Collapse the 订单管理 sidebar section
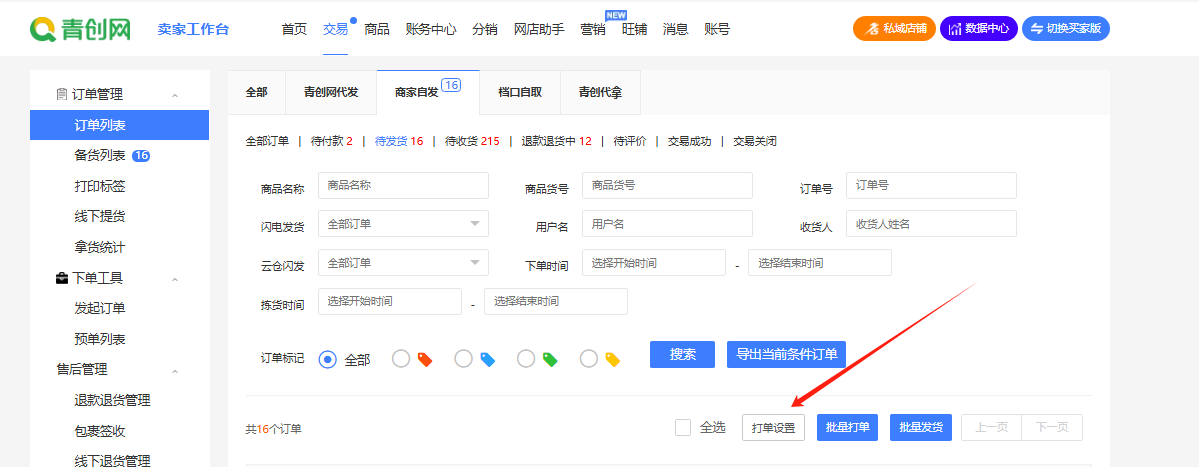1199x467 pixels. 175,95
